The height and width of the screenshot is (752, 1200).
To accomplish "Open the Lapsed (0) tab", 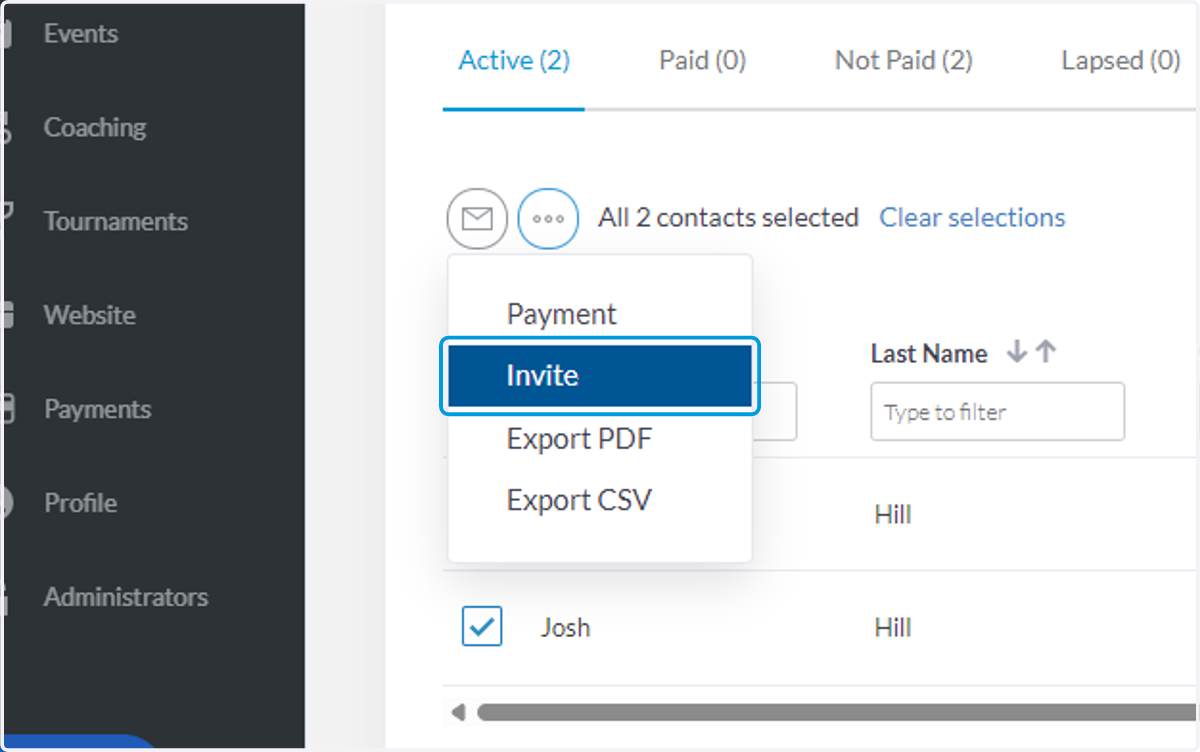I will (x=1121, y=61).
